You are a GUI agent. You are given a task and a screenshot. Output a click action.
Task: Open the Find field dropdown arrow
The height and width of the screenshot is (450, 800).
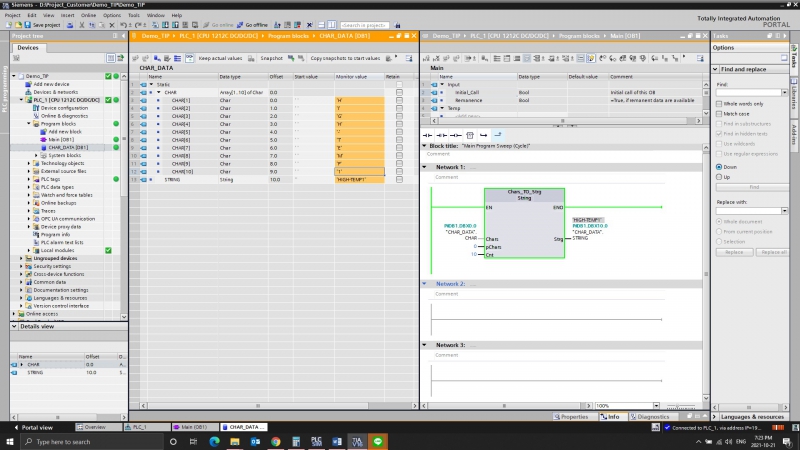tap(784, 92)
